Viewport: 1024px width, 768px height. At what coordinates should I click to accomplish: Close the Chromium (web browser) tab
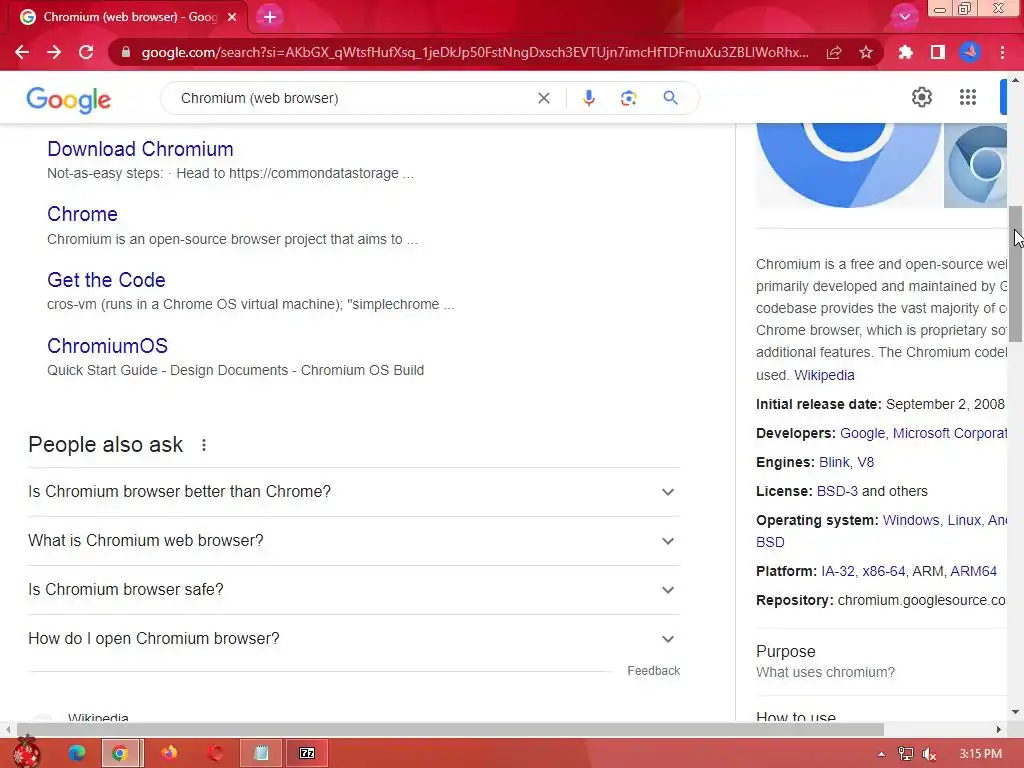pos(232,17)
